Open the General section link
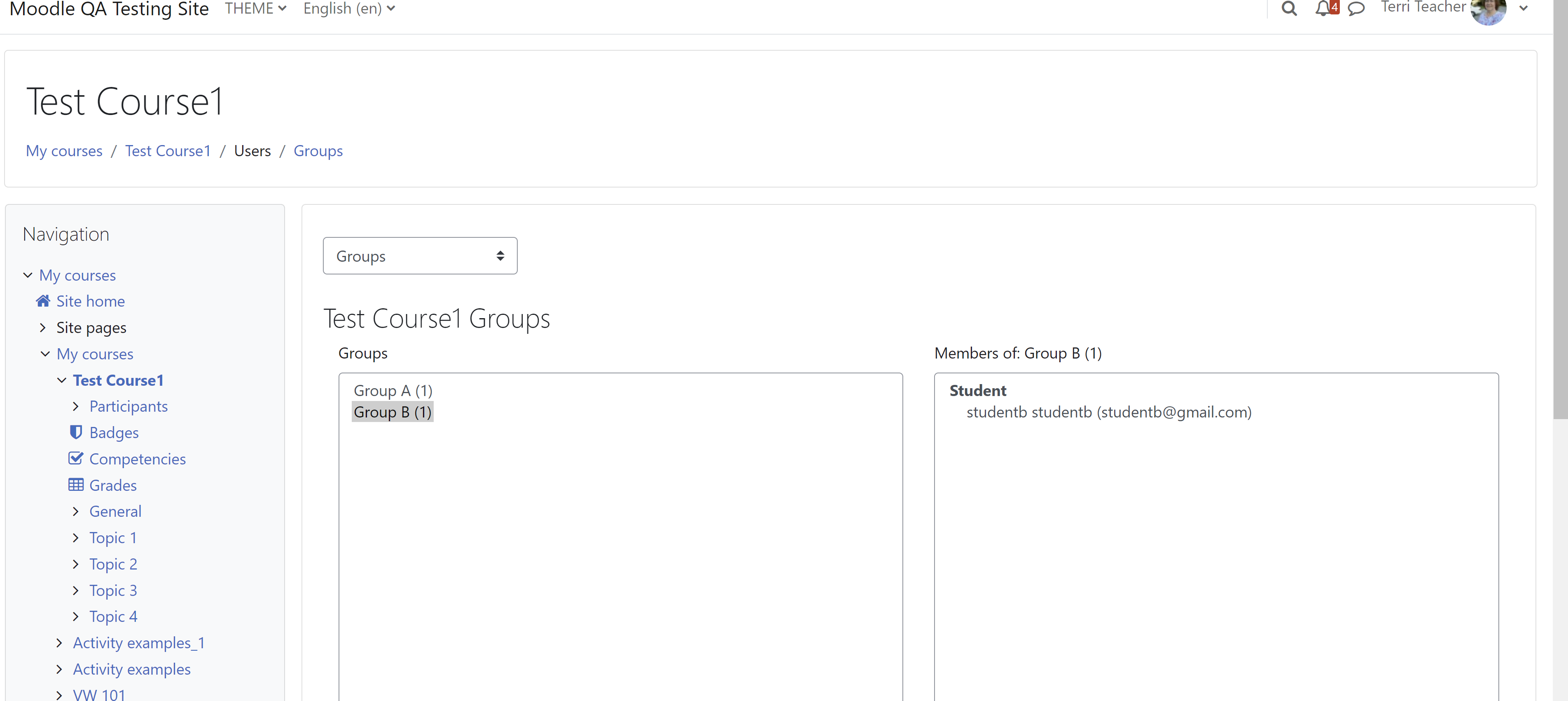This screenshot has width=1568, height=701. click(115, 511)
